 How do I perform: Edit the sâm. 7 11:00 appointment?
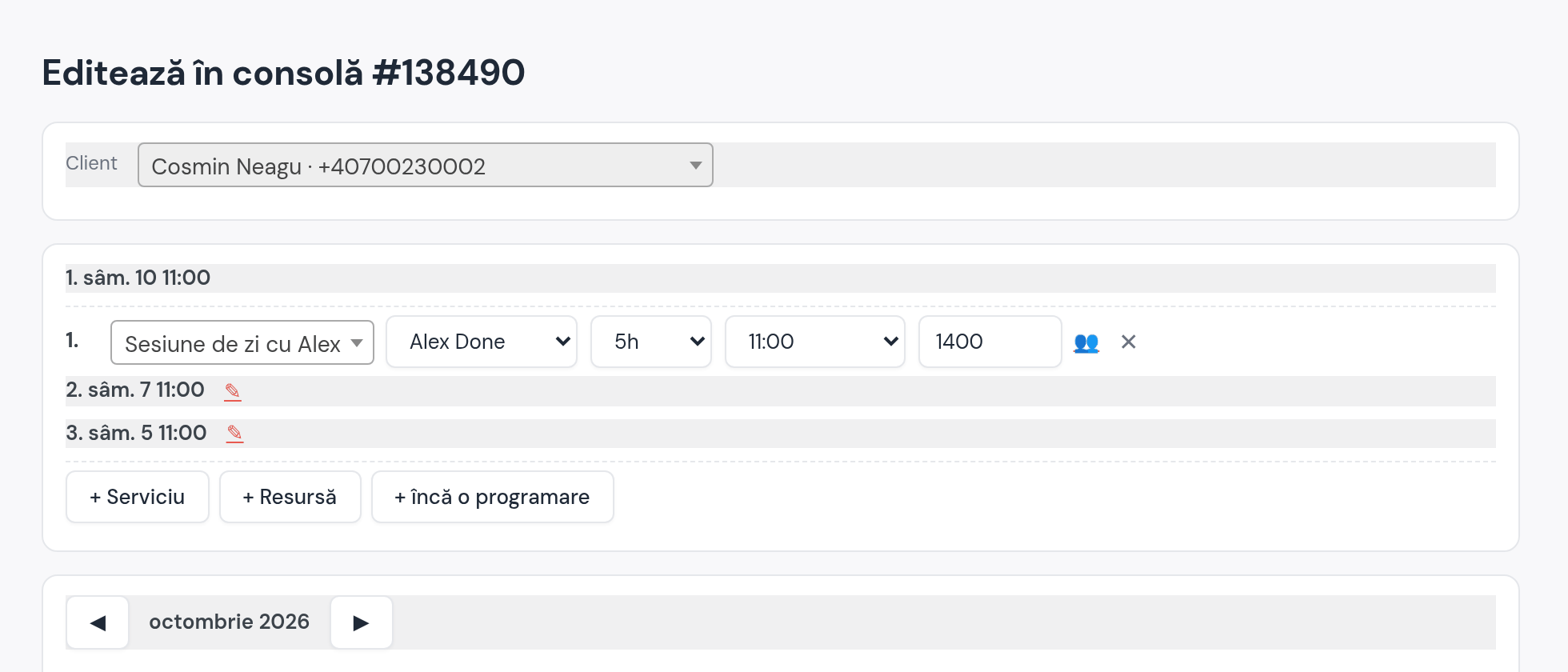(x=233, y=391)
